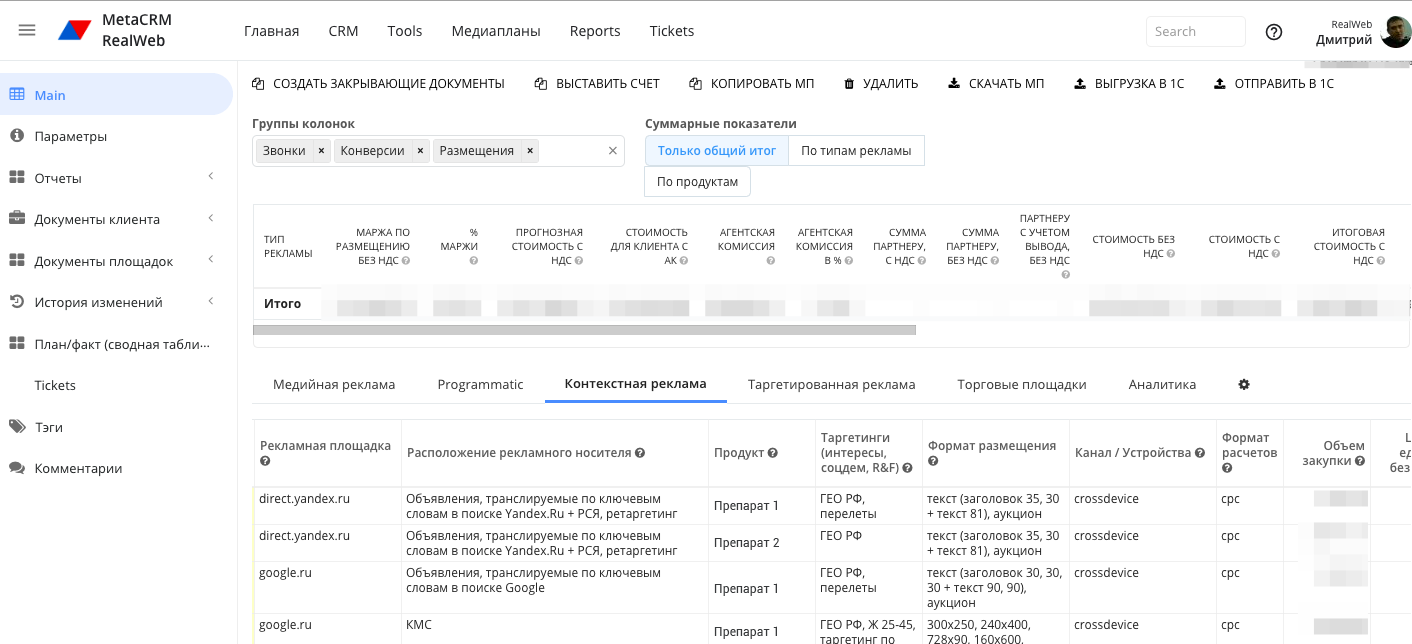This screenshot has width=1412, height=644.
Task: Open the Группы колонок dropdown field
Action: click(x=438, y=151)
